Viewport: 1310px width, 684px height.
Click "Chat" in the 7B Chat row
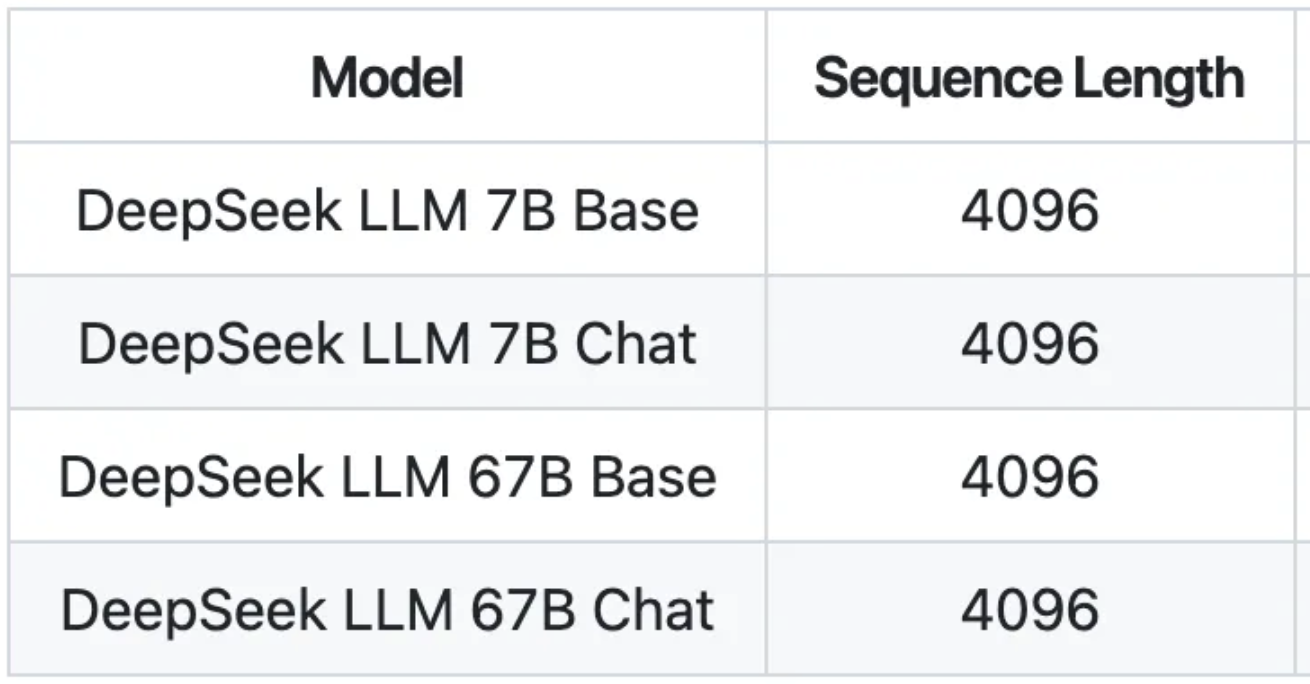635,343
